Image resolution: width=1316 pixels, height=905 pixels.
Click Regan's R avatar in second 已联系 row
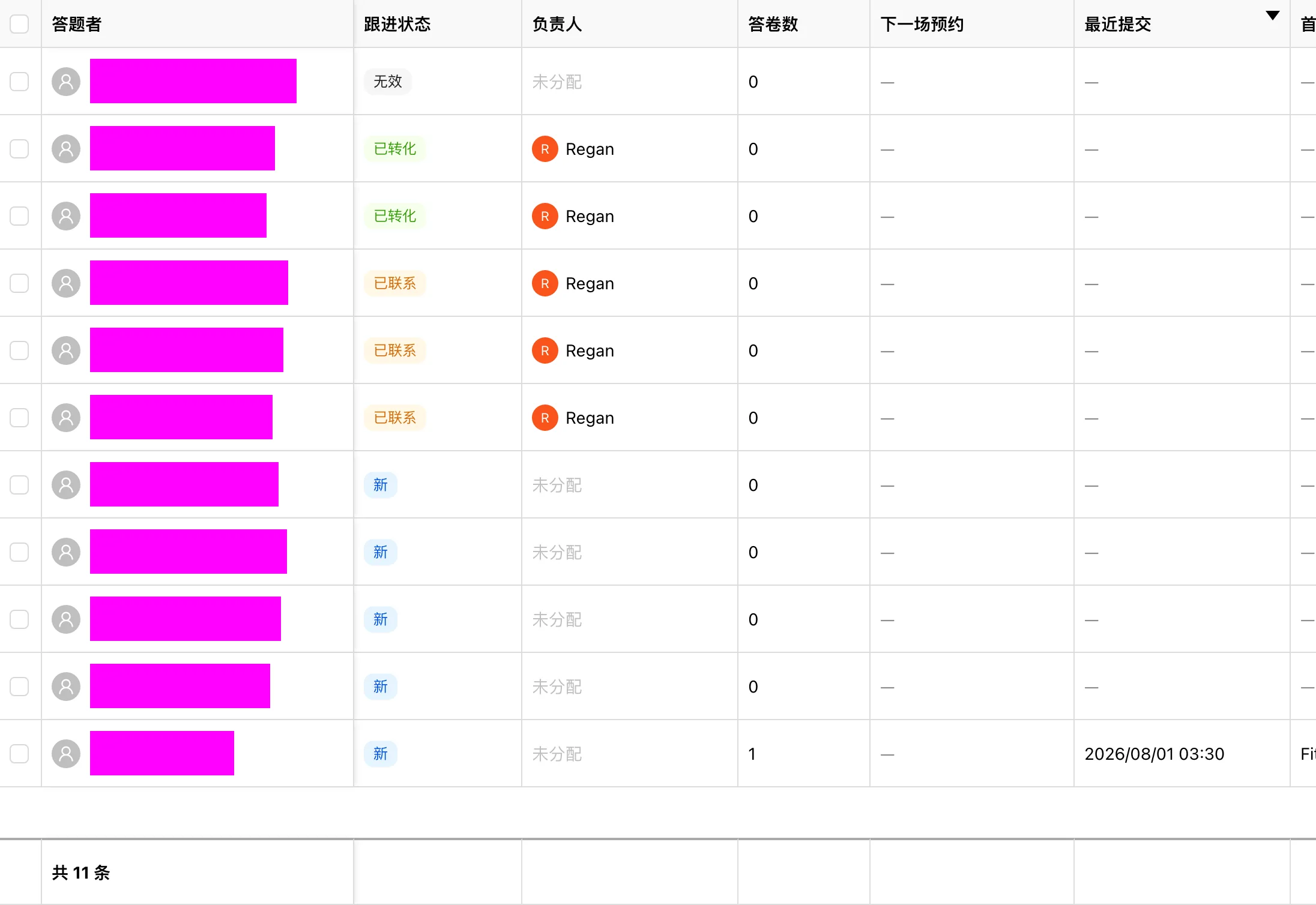[545, 350]
